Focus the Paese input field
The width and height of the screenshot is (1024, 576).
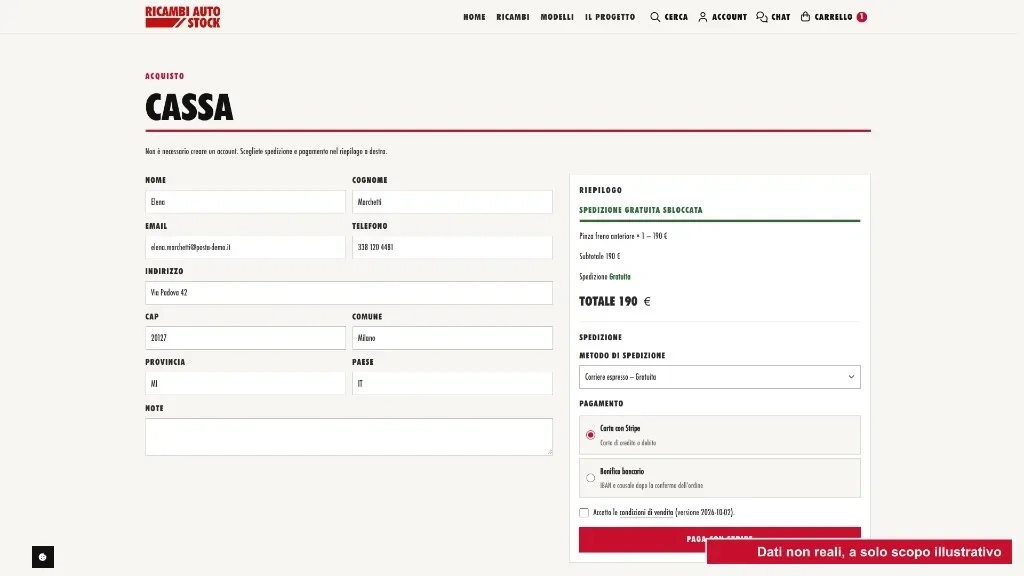[x=452, y=383]
